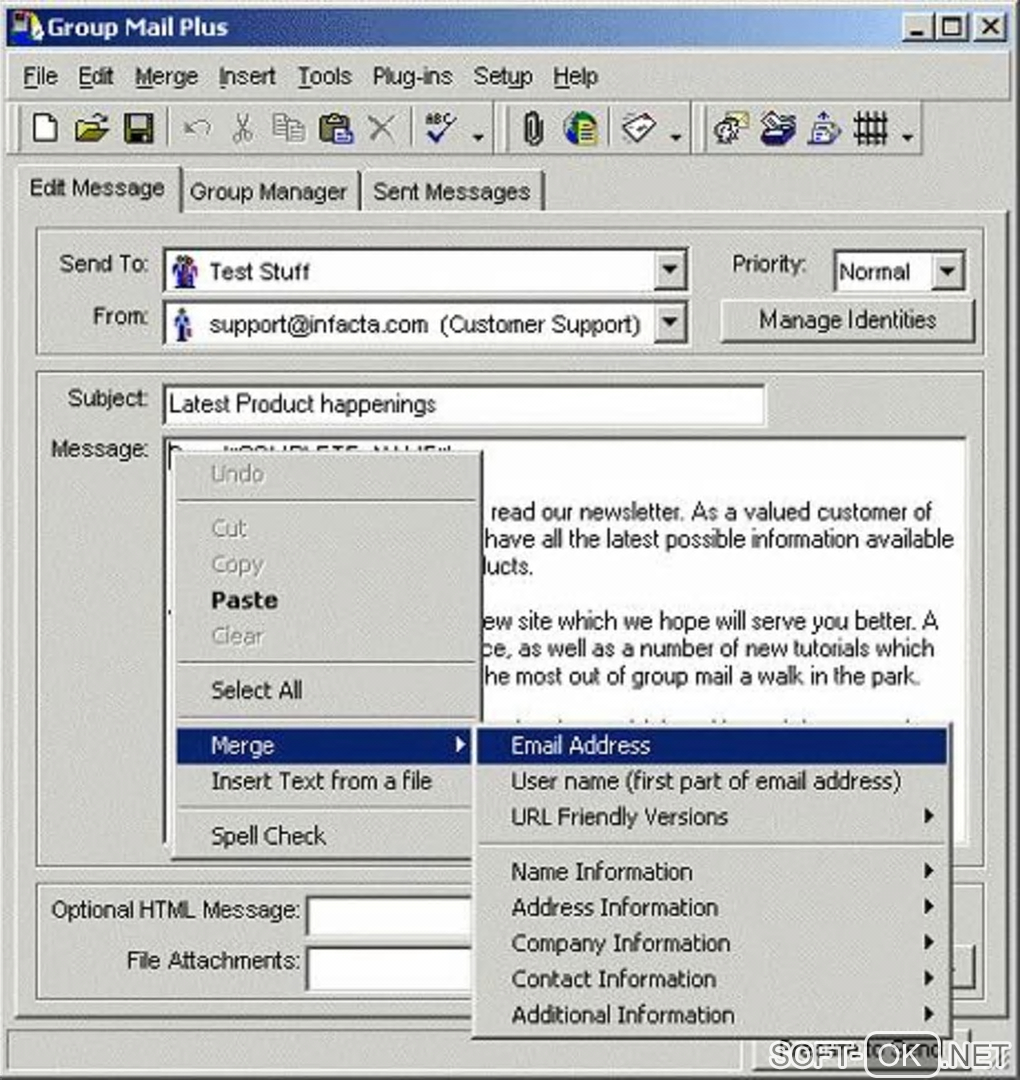Click the group icon in Send To field
Image resolution: width=1020 pixels, height=1080 pixels.
point(185,271)
